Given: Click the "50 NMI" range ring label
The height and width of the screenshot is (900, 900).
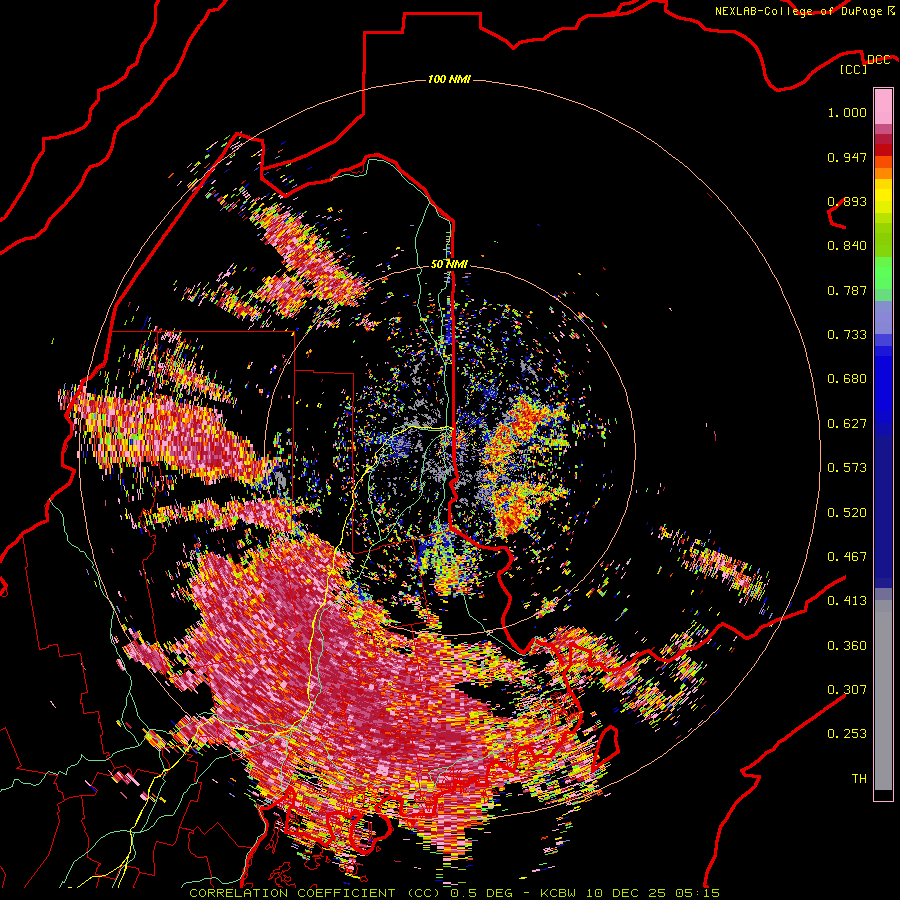Looking at the screenshot, I should tap(449, 265).
